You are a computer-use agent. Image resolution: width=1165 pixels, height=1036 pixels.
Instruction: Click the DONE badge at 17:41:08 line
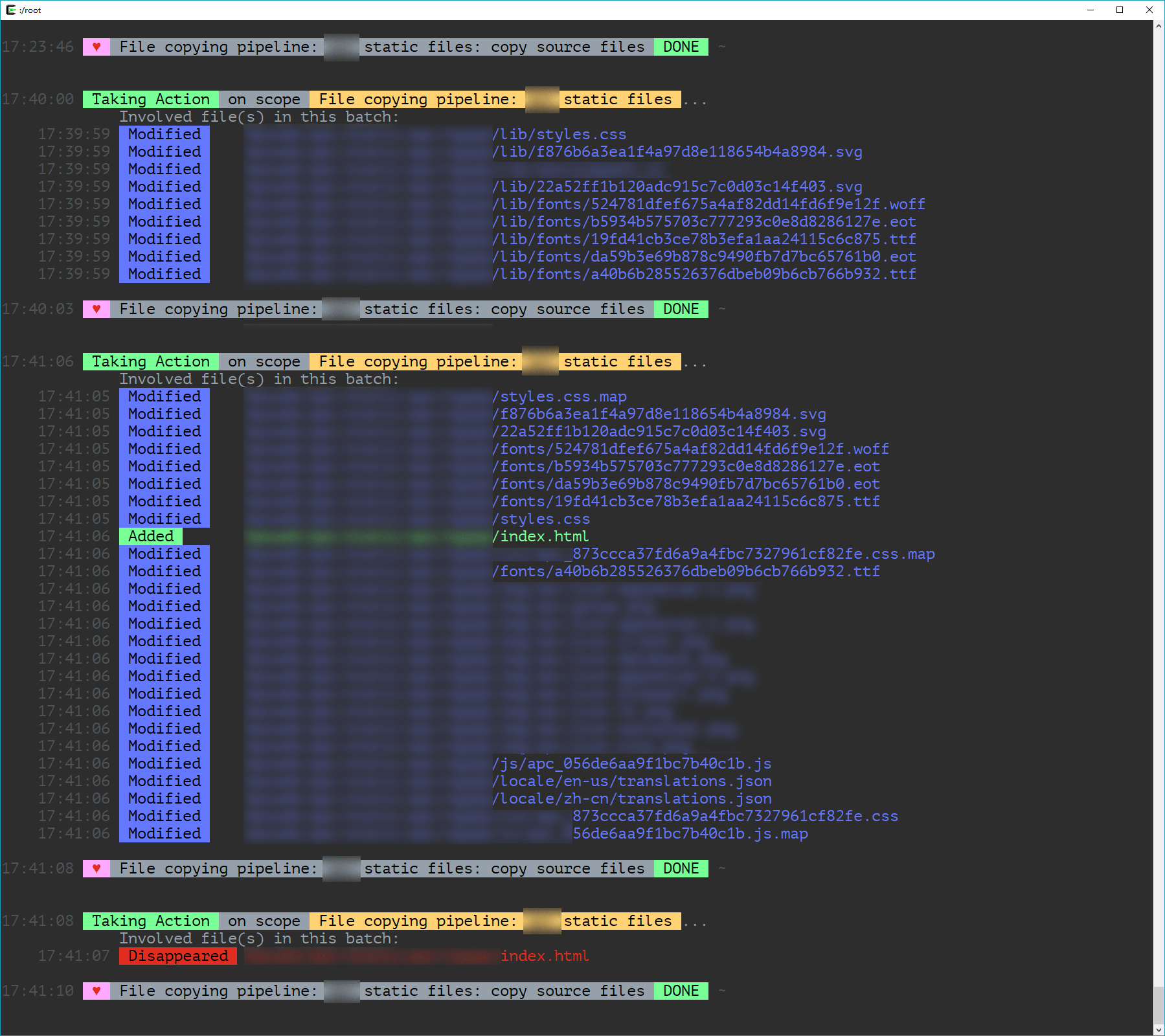(681, 868)
